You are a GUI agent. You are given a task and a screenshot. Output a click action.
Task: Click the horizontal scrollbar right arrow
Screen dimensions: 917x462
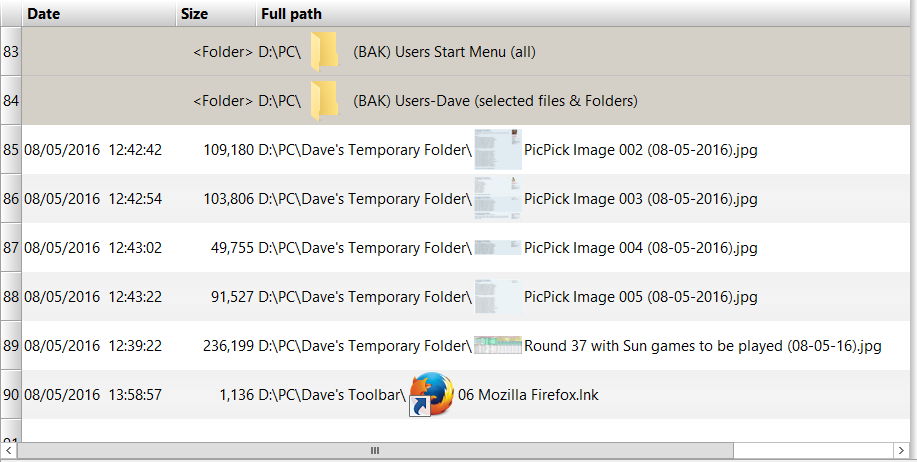click(x=901, y=450)
